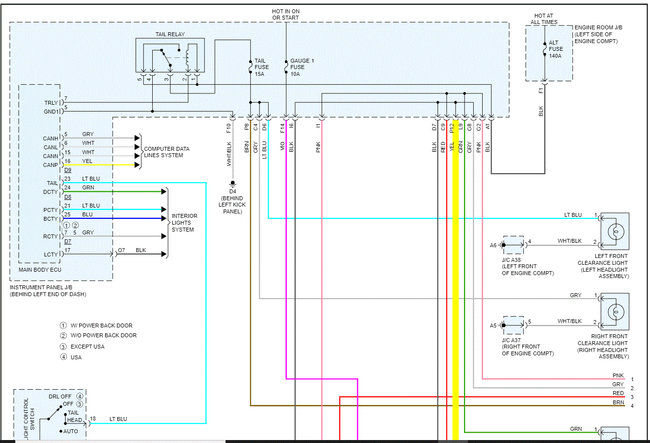Image resolution: width=650 pixels, height=443 pixels.
Task: Click the CANN pin label
Action: click(x=51, y=156)
